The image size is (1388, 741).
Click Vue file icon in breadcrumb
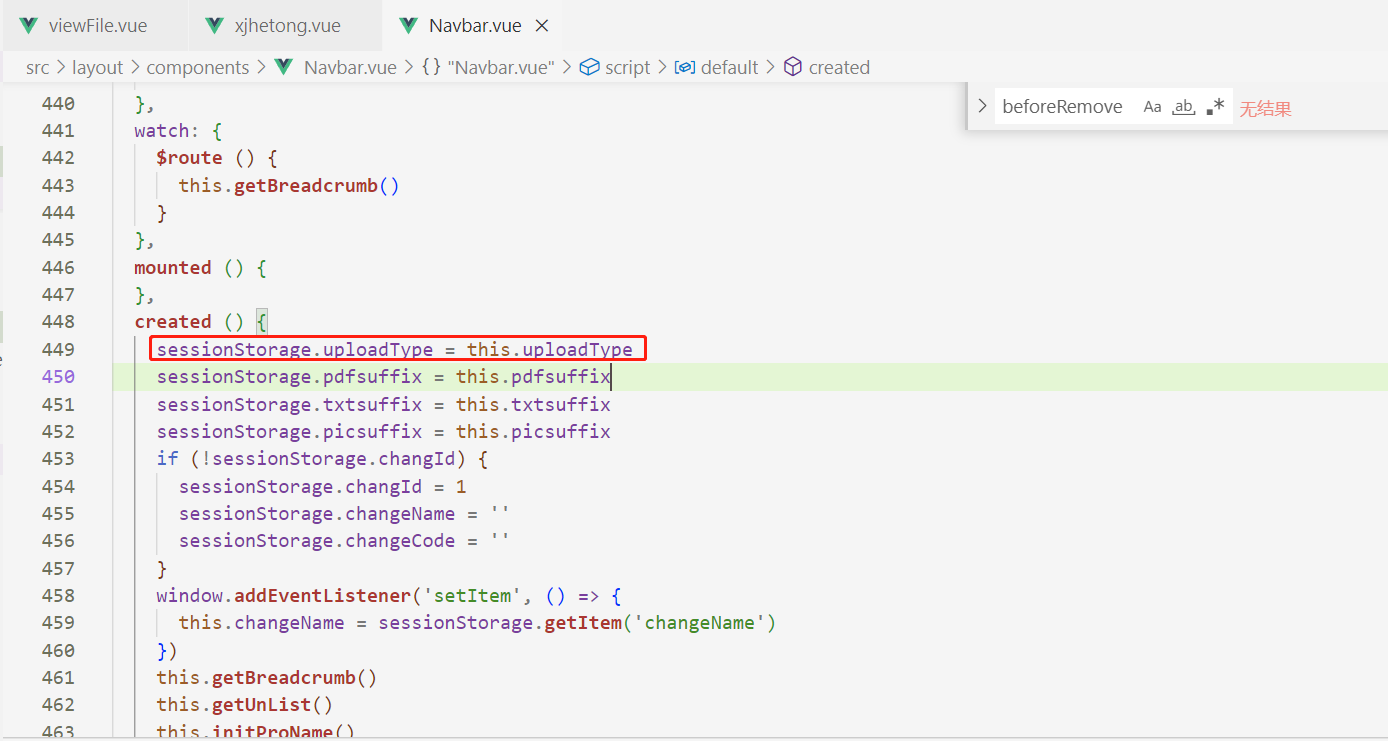pos(285,67)
